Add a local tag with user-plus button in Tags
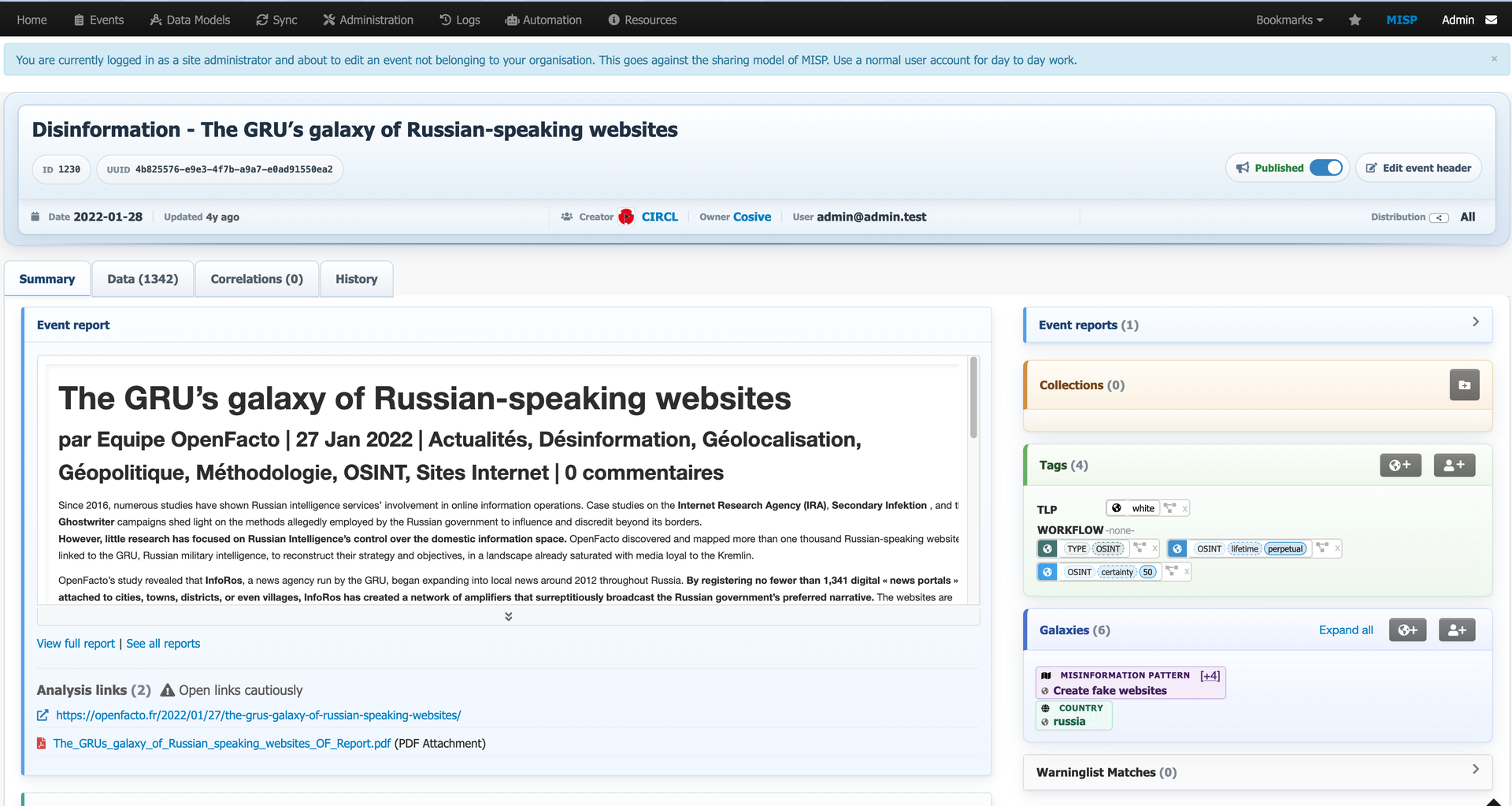The width and height of the screenshot is (1512, 806). pyautogui.click(x=1454, y=466)
